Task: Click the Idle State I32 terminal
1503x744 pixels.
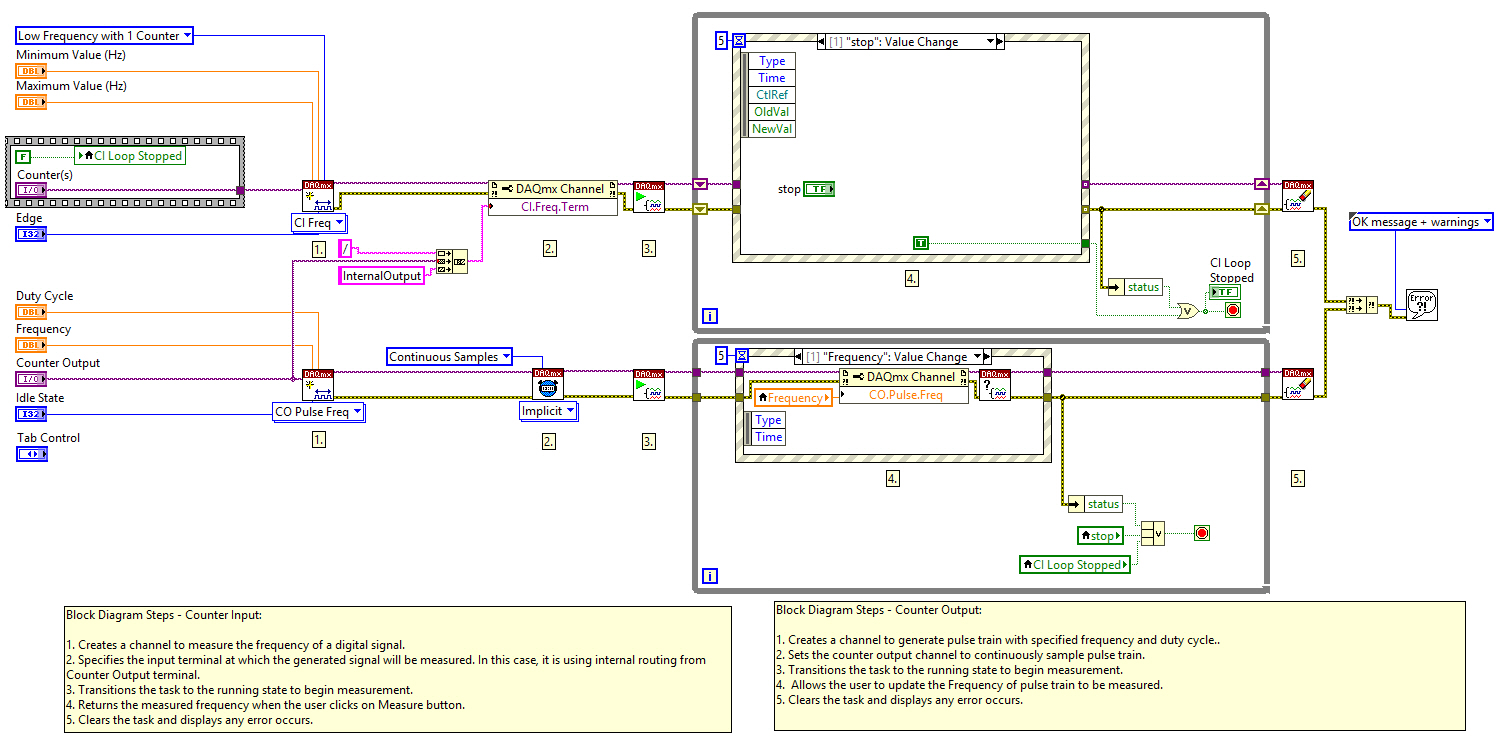Action: pos(31,414)
